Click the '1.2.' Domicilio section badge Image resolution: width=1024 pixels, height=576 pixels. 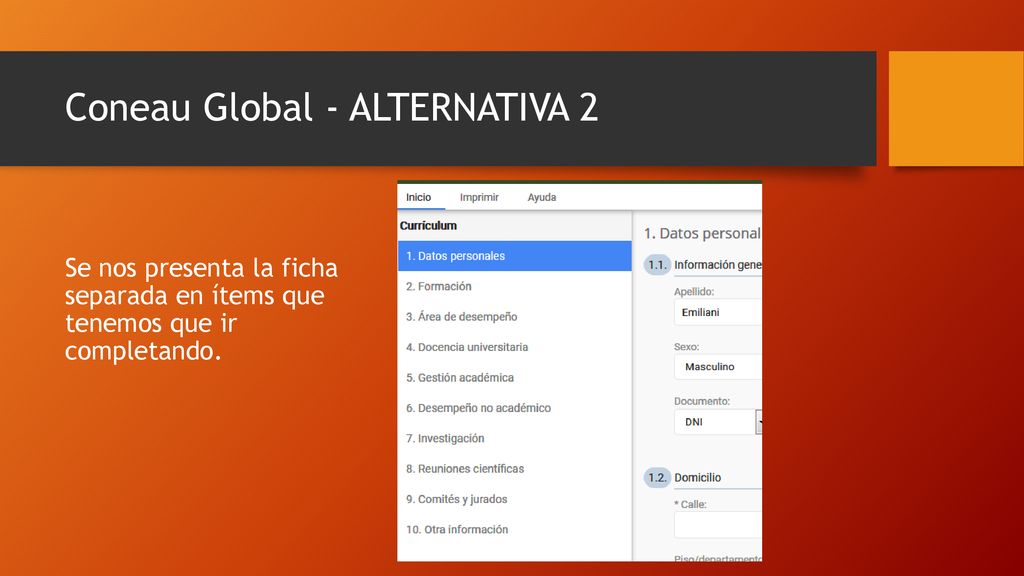(657, 477)
